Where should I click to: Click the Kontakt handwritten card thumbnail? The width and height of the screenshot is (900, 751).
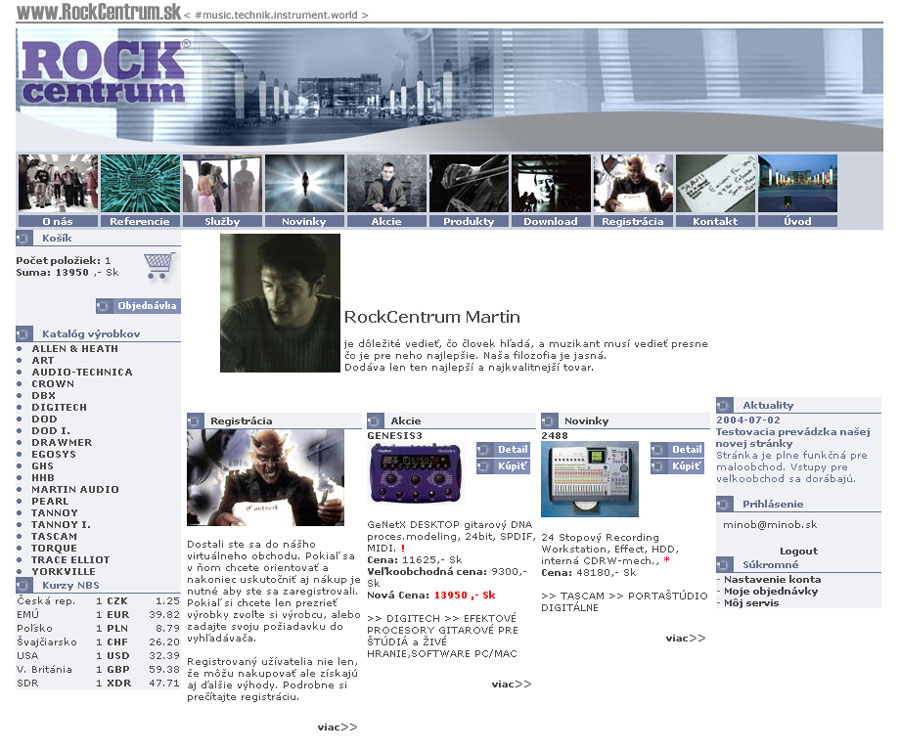click(715, 183)
